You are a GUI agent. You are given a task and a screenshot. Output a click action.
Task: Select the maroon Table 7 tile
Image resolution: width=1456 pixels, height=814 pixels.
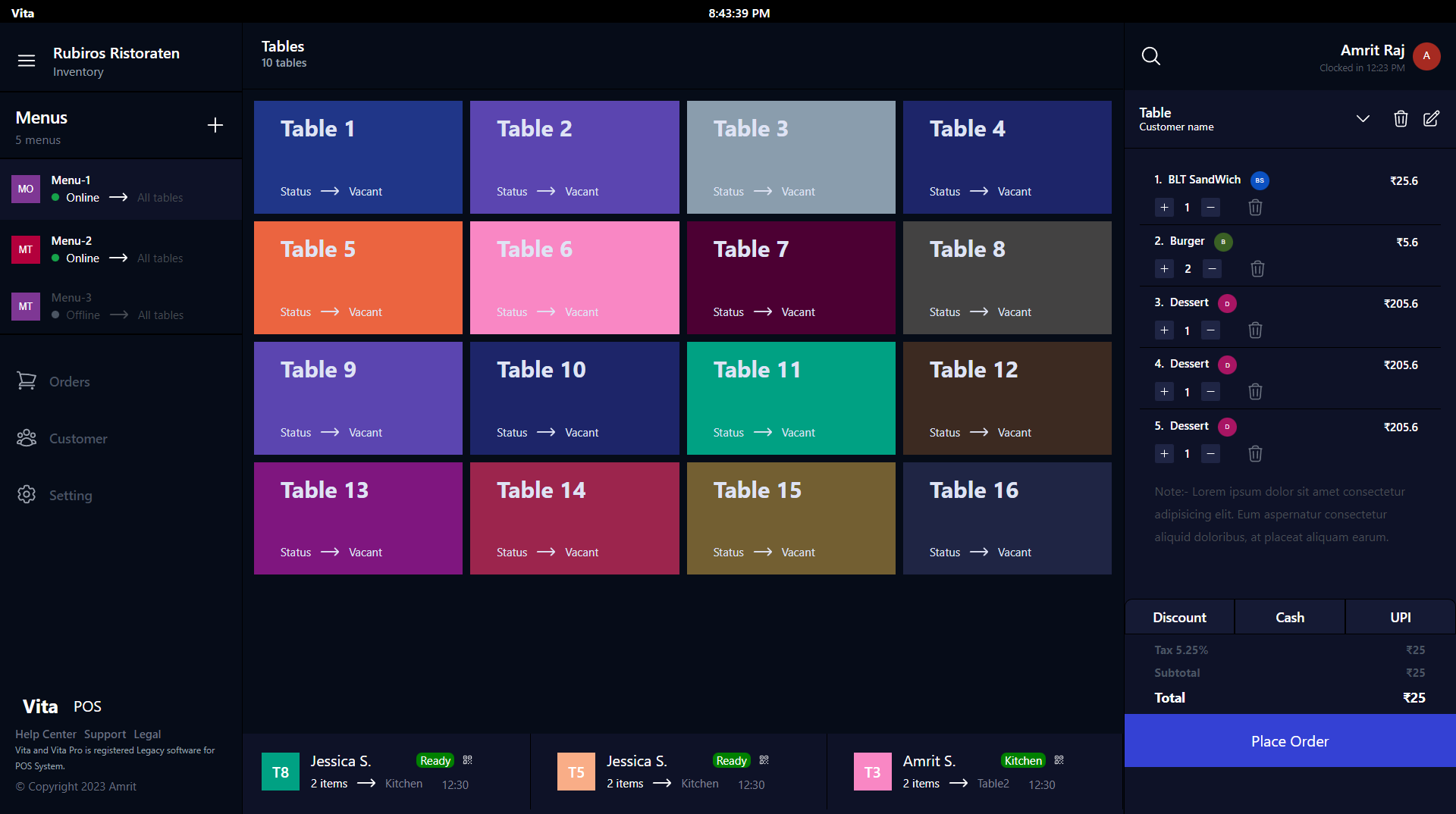point(791,277)
